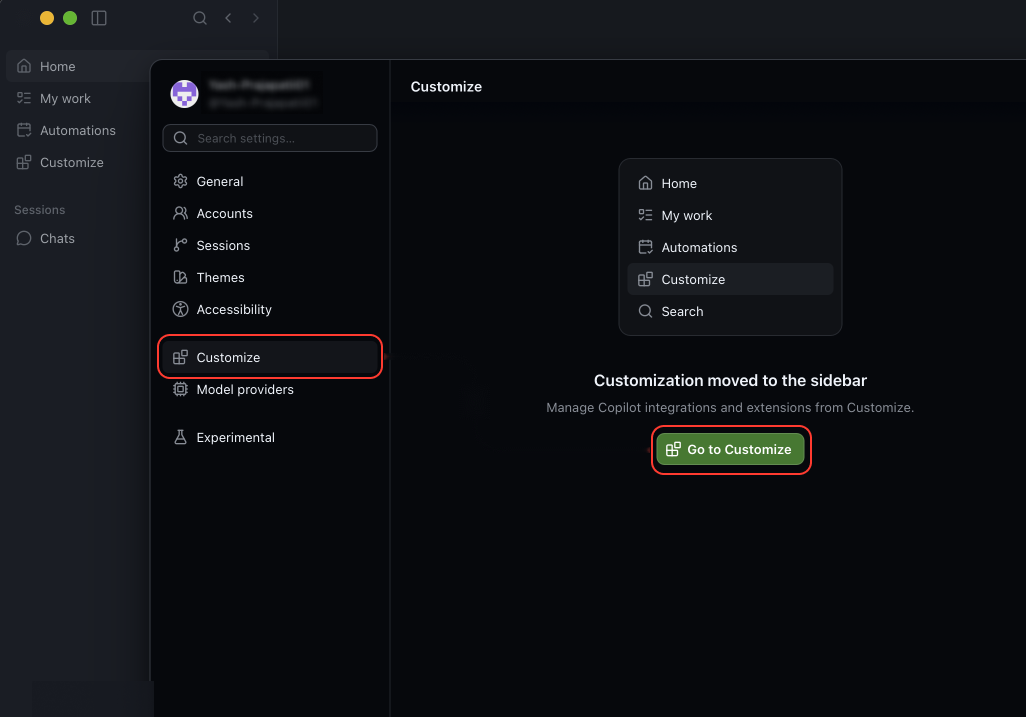Click the Automations icon in preview card
The image size is (1026, 717).
coord(645,247)
